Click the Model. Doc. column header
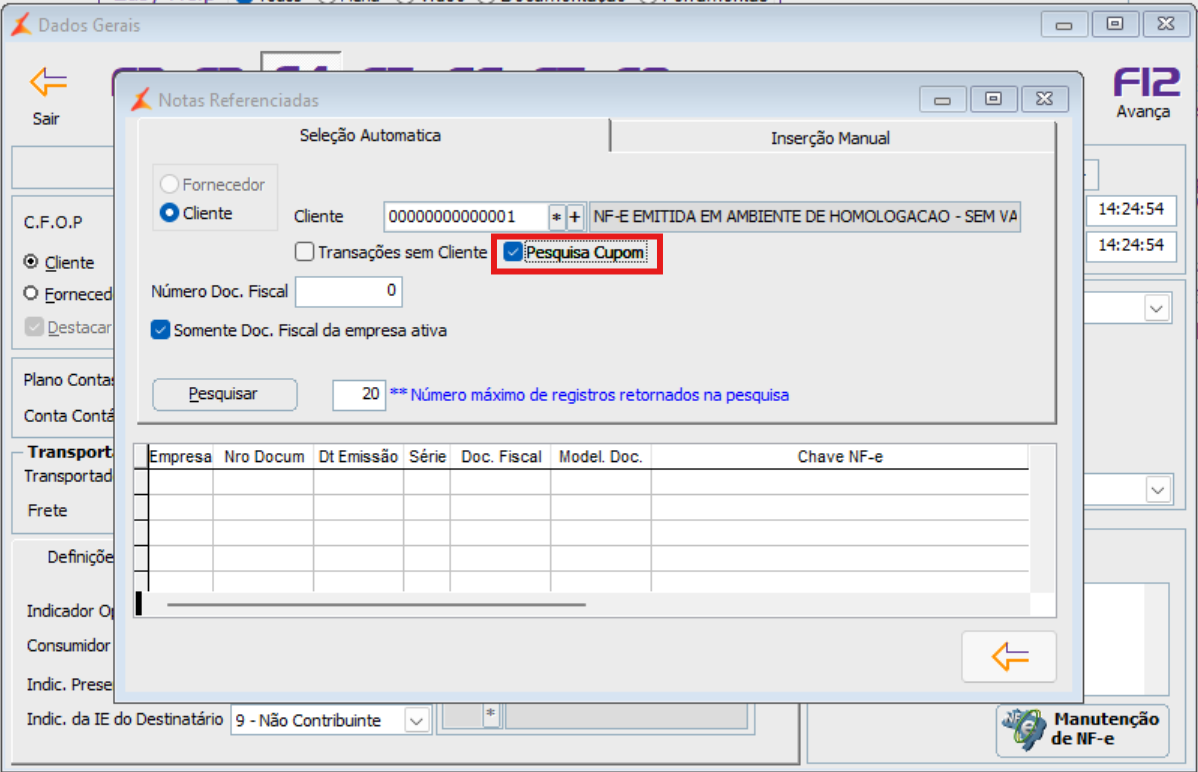The image size is (1198, 772). tap(601, 457)
